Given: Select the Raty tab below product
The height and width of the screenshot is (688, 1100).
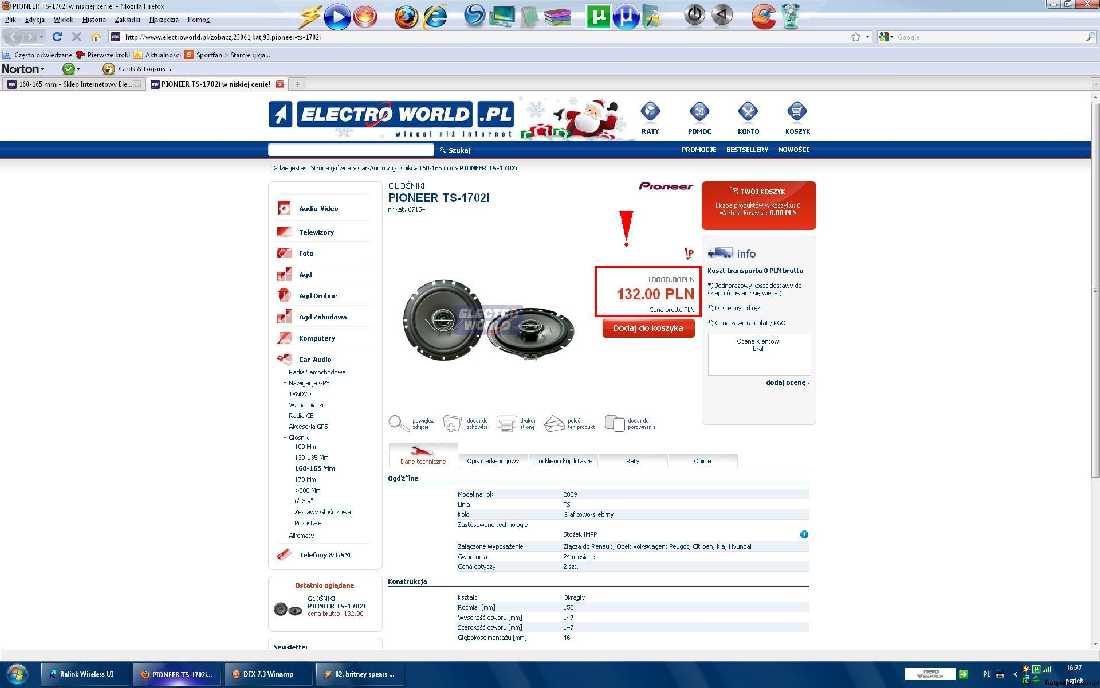Looking at the screenshot, I should [632, 461].
